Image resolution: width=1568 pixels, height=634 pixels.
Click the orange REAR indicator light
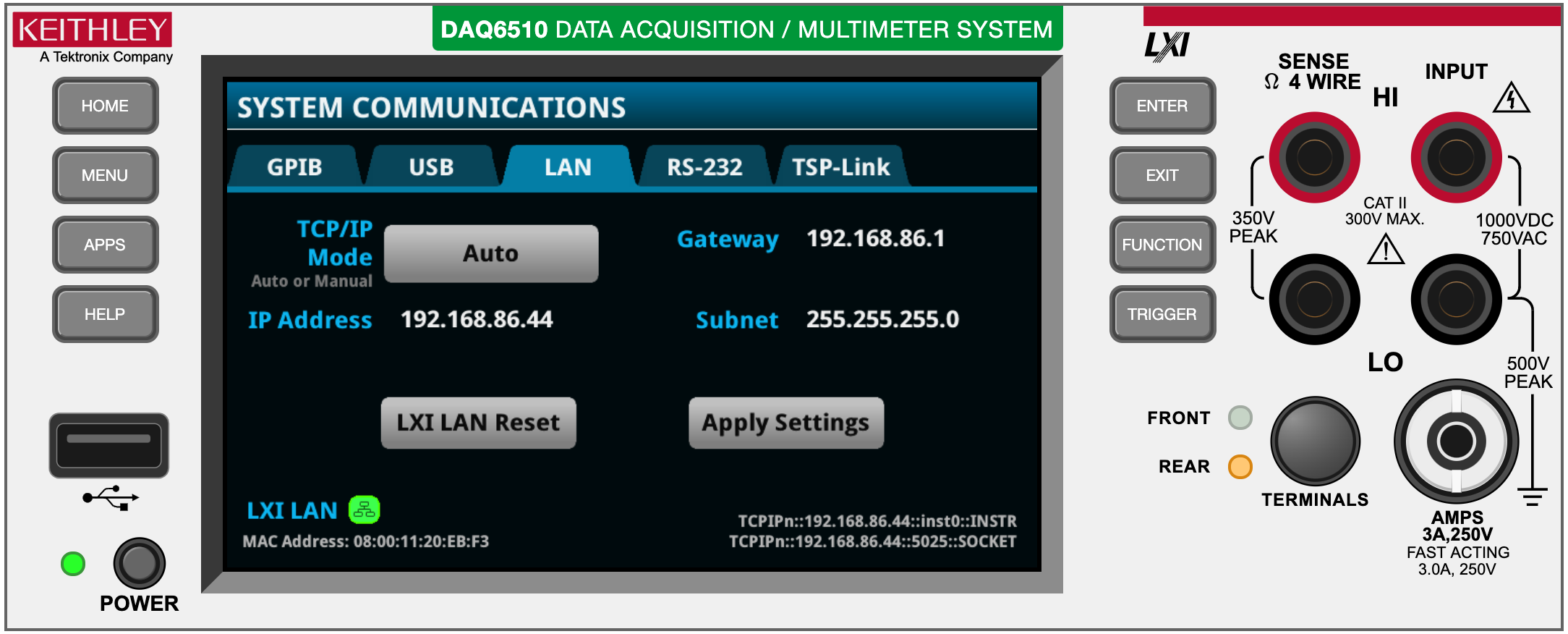[x=1240, y=467]
